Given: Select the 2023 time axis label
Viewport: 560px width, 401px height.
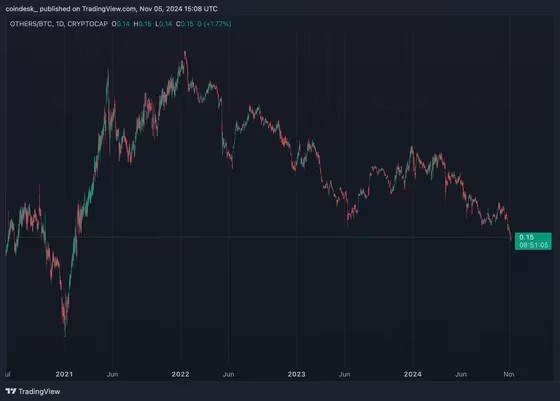Looking at the screenshot, I should pyautogui.click(x=296, y=374).
